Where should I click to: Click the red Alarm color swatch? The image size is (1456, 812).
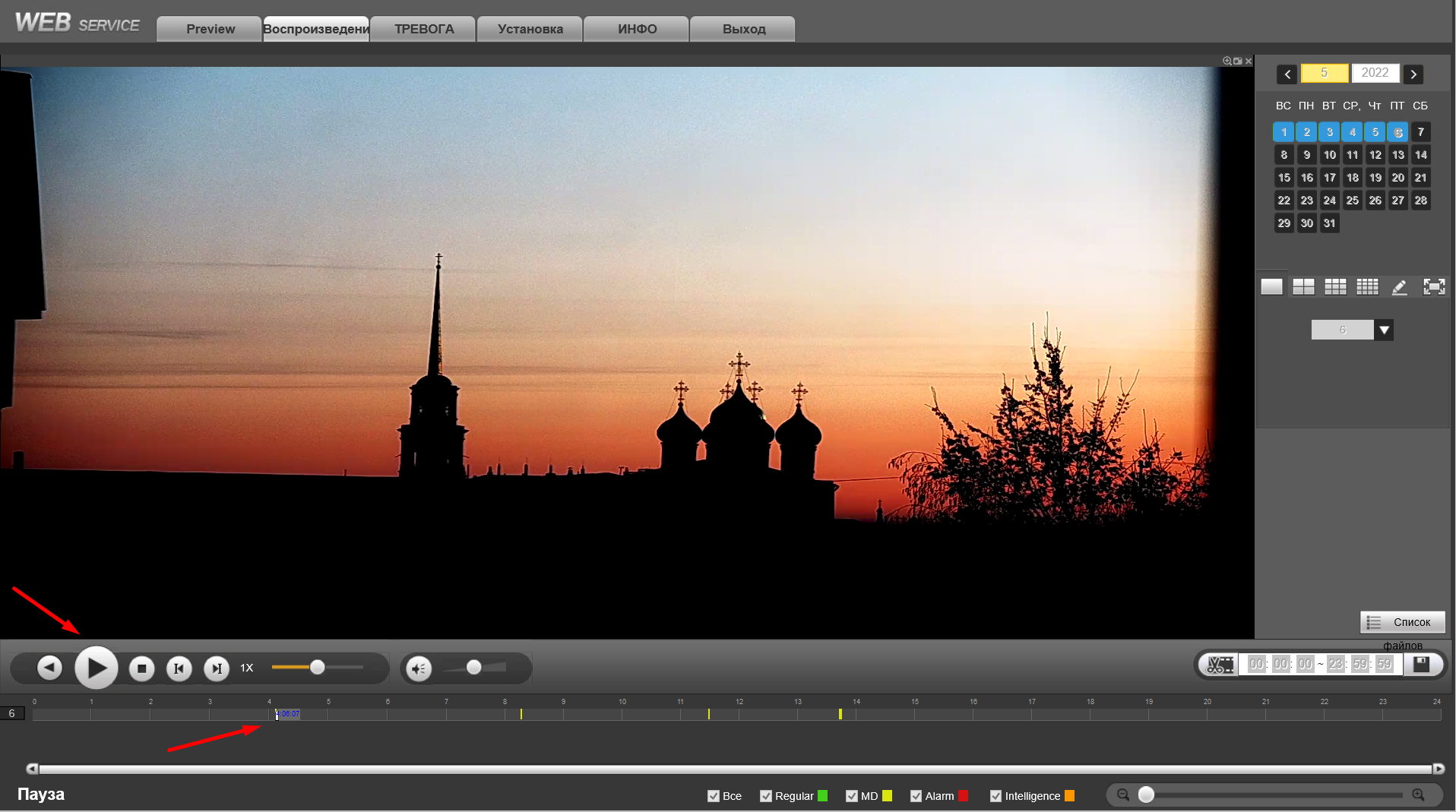coord(963,796)
